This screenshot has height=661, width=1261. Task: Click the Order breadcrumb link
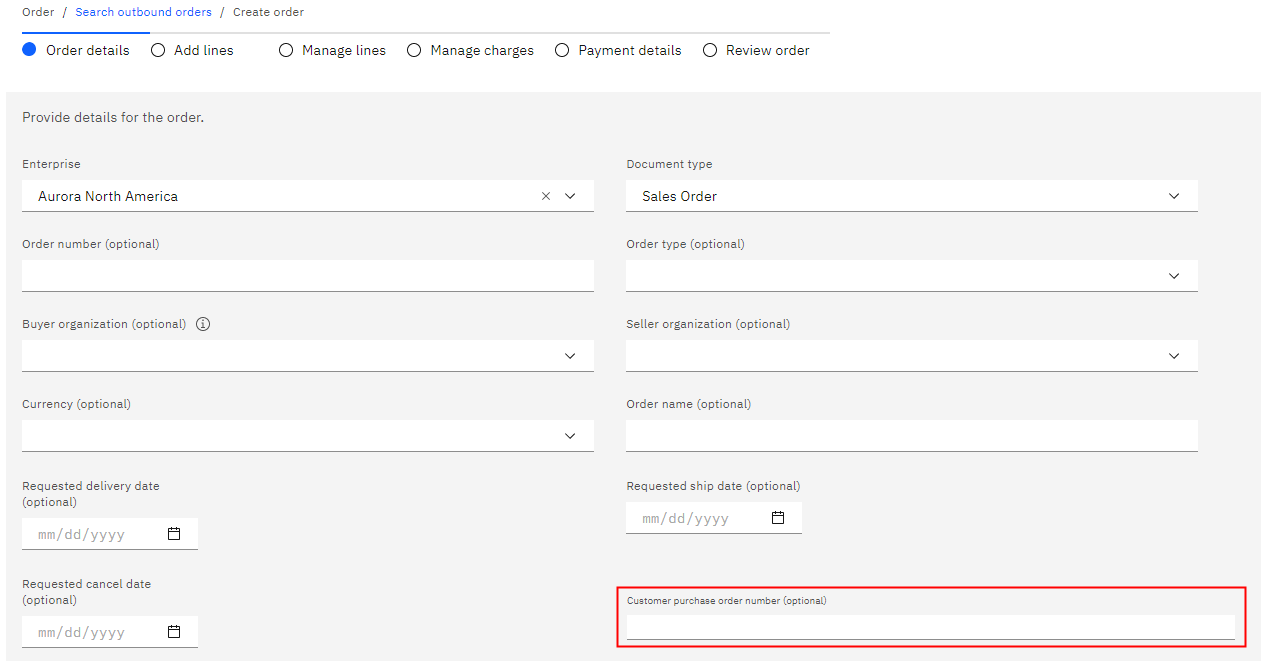[37, 11]
